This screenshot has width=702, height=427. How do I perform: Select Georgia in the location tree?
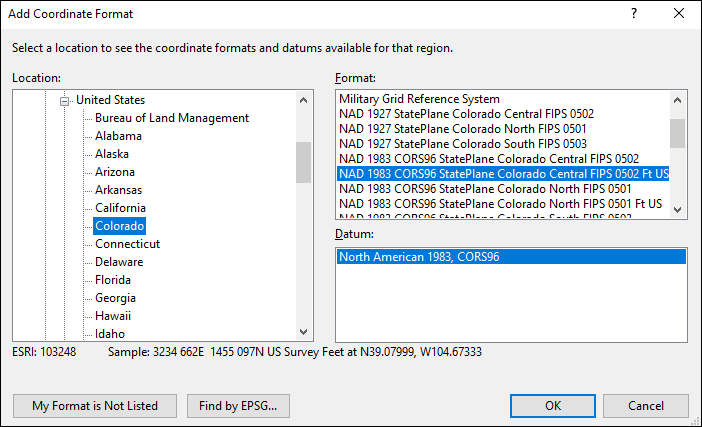pos(115,298)
